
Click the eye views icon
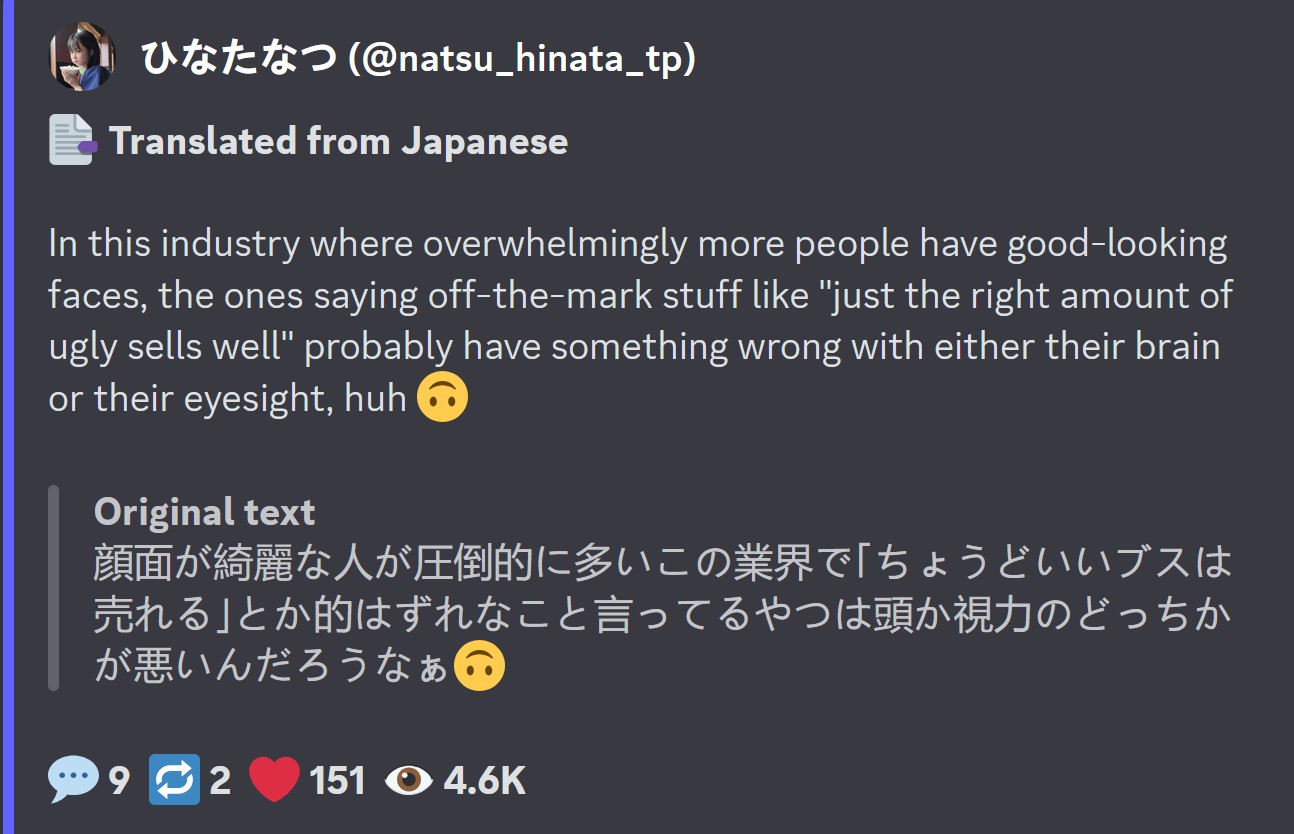(x=408, y=780)
